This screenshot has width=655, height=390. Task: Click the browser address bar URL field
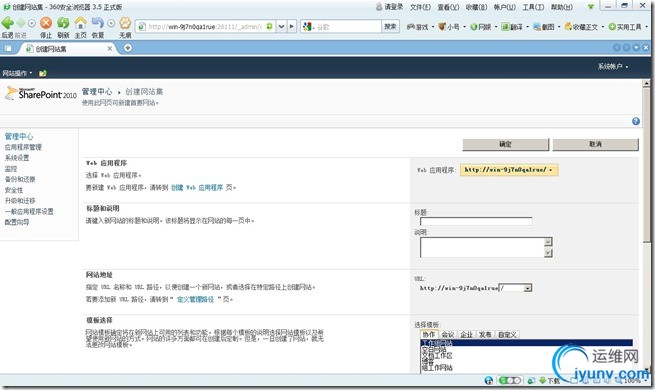click(206, 27)
